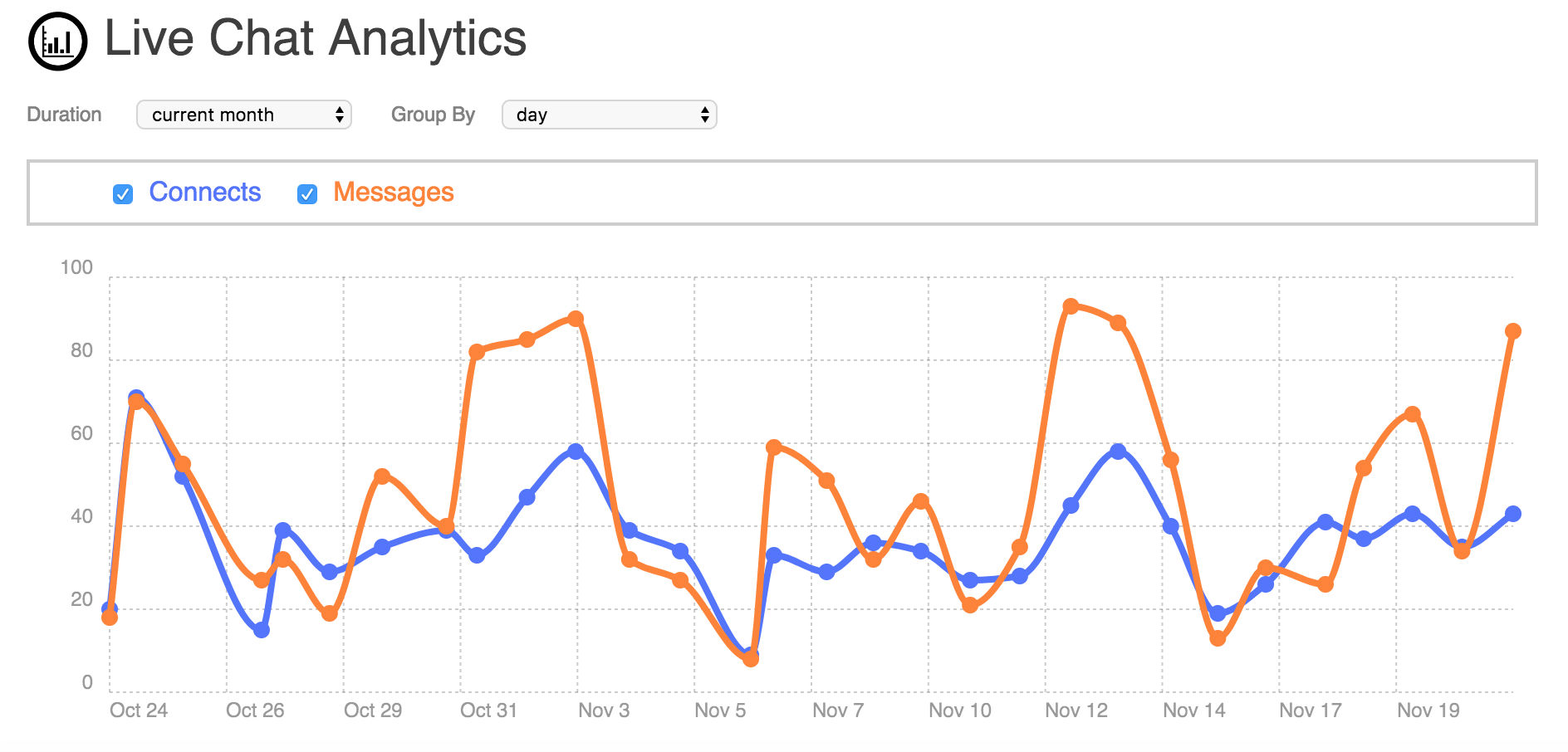
Task: Click the Oct 31 x-axis label
Action: coord(488,710)
